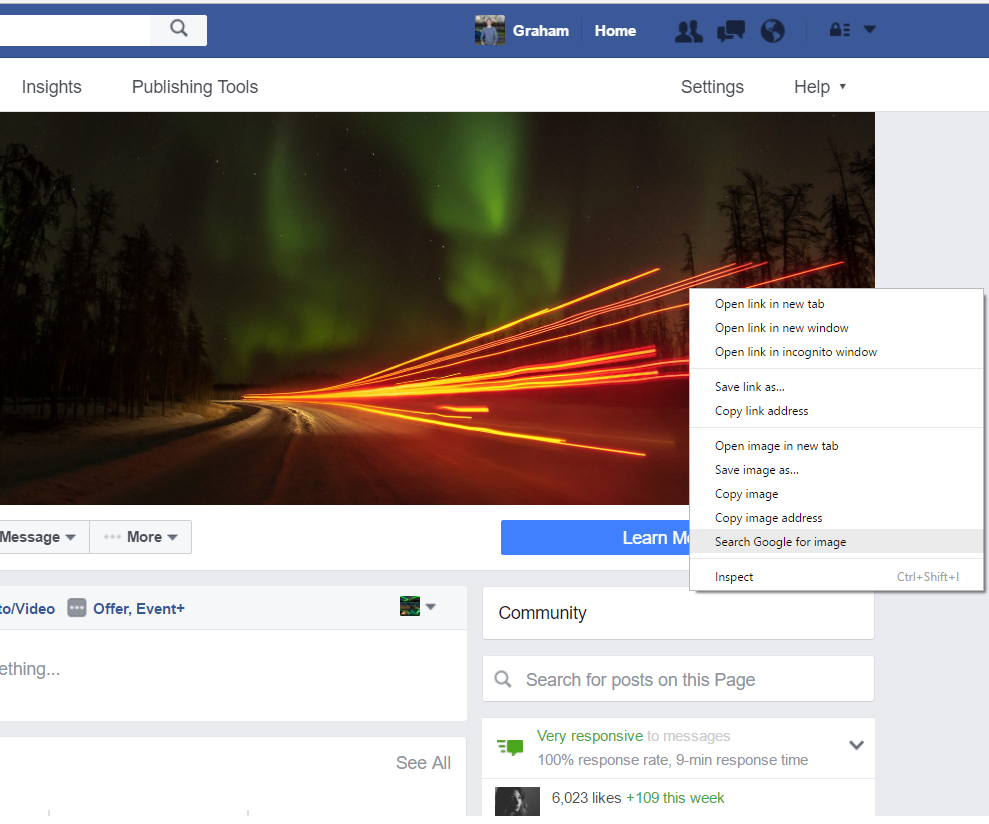Click the green responsiveness badge icon

[x=509, y=747]
